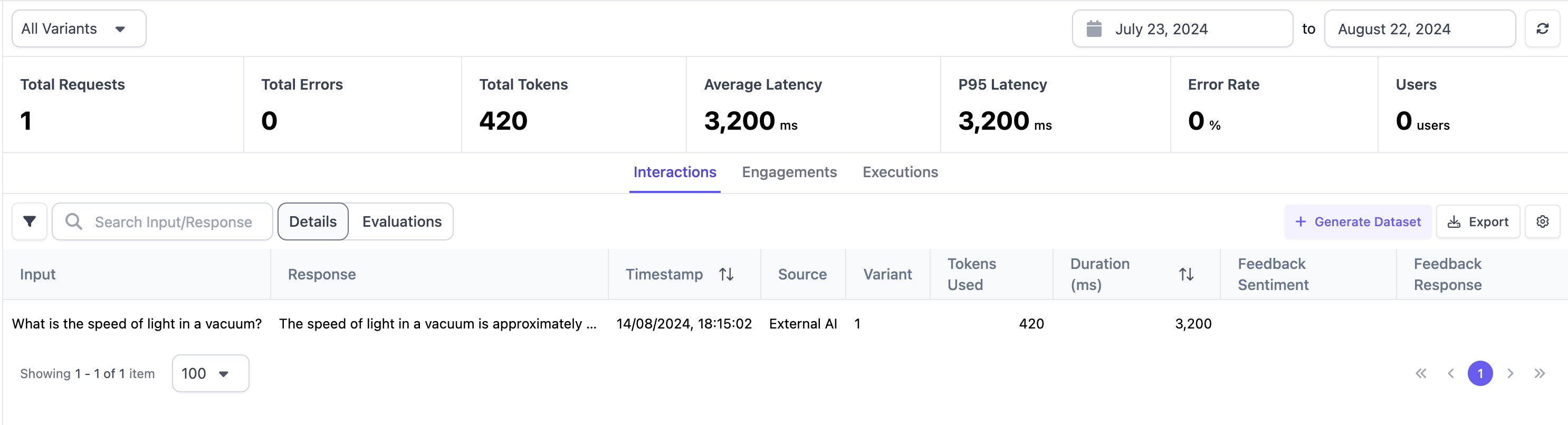Viewport: 1568px width, 425px height.
Task: Click 'Showing 1 - 1 of 1 item' text
Action: [87, 373]
